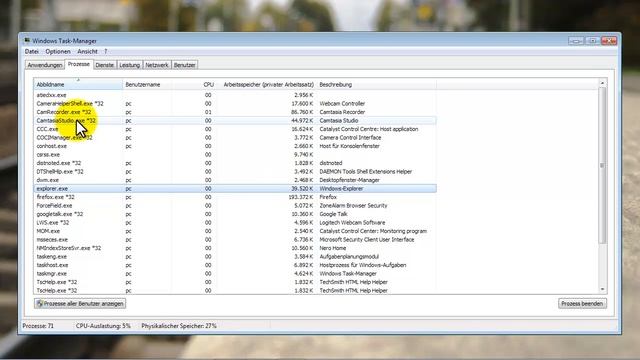
Task: Click the vertical scrollbar thumb
Action: point(602,165)
